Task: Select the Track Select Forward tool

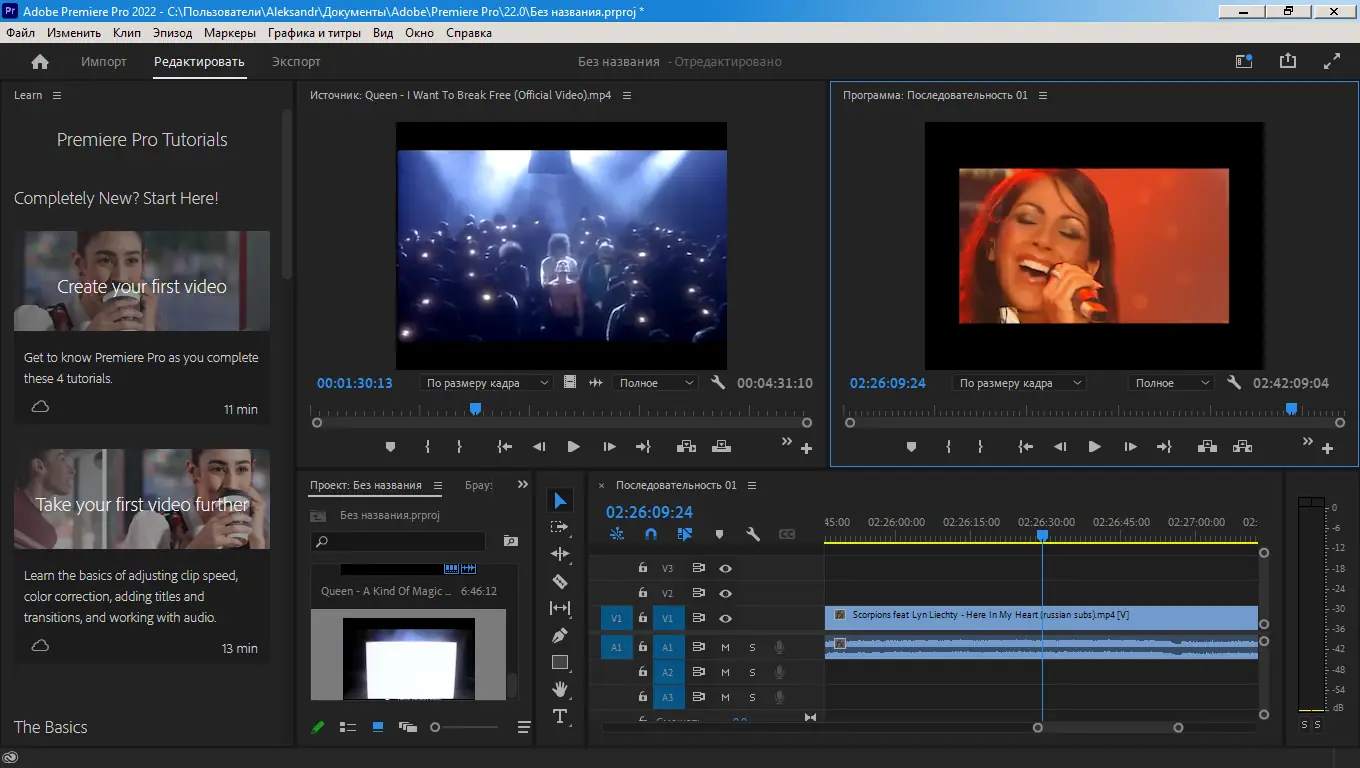Action: coord(560,526)
